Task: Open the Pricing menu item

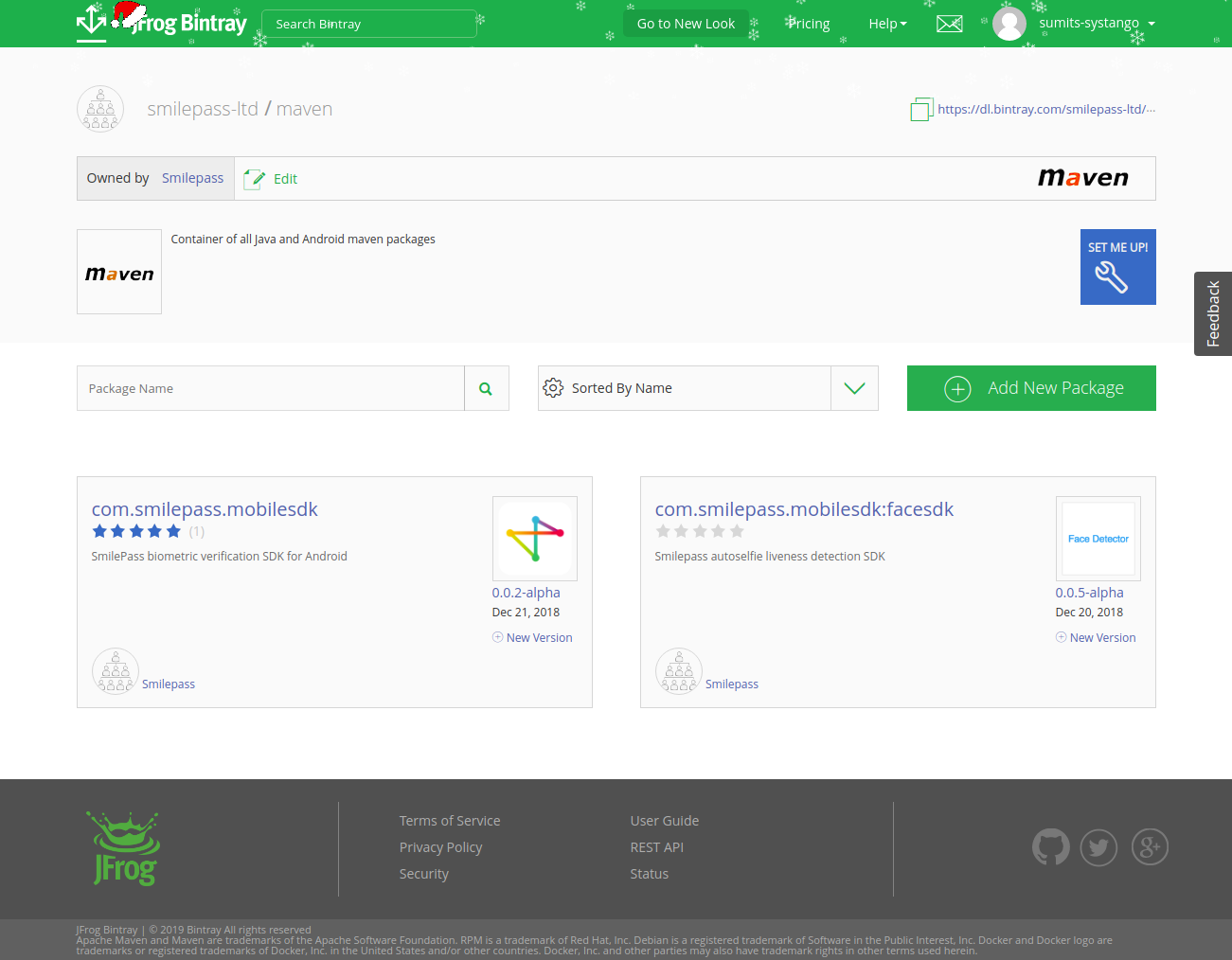Action: point(809,24)
